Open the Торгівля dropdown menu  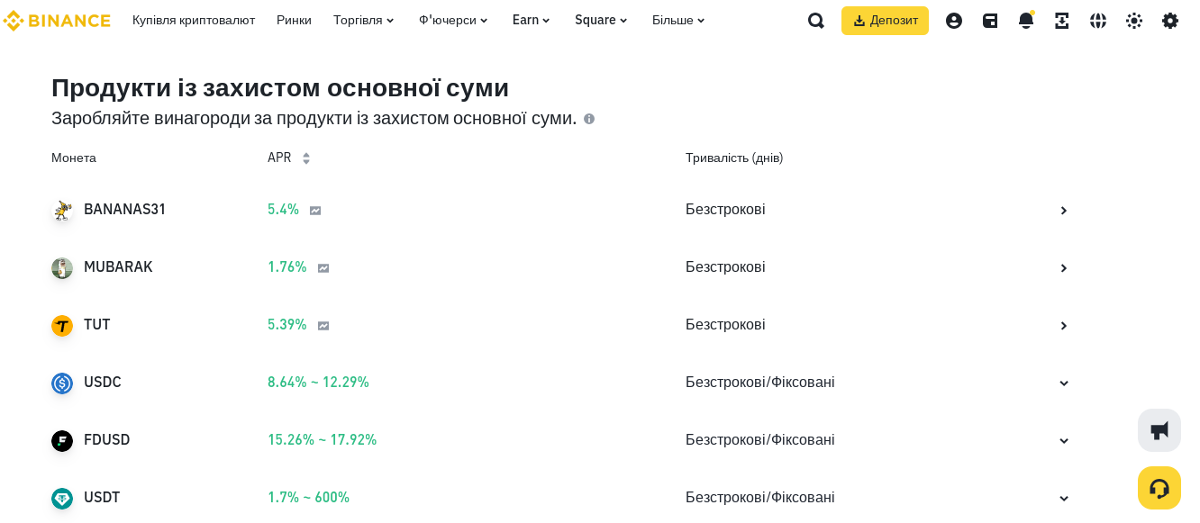[364, 20]
